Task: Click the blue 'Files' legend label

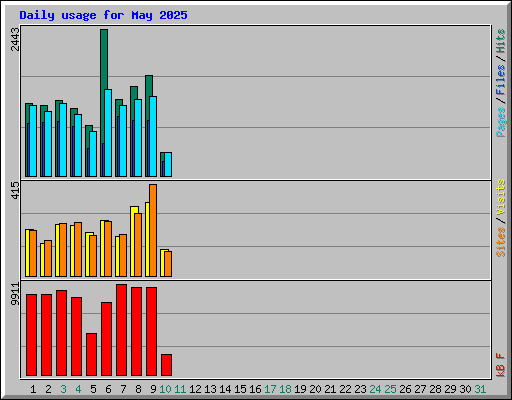Action: coord(501,79)
